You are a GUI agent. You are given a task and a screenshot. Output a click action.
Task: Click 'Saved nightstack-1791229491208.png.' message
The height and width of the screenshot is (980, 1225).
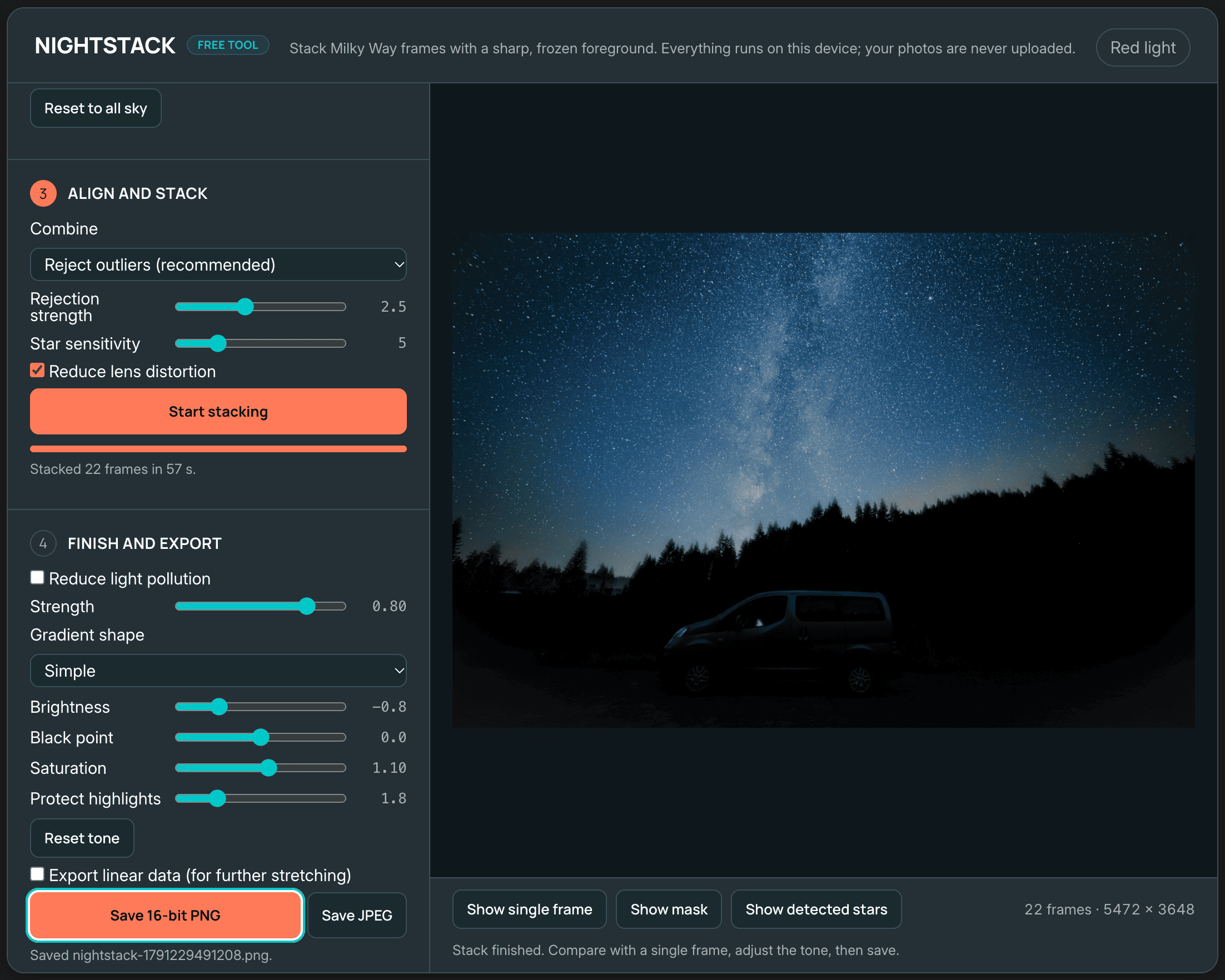(x=151, y=955)
